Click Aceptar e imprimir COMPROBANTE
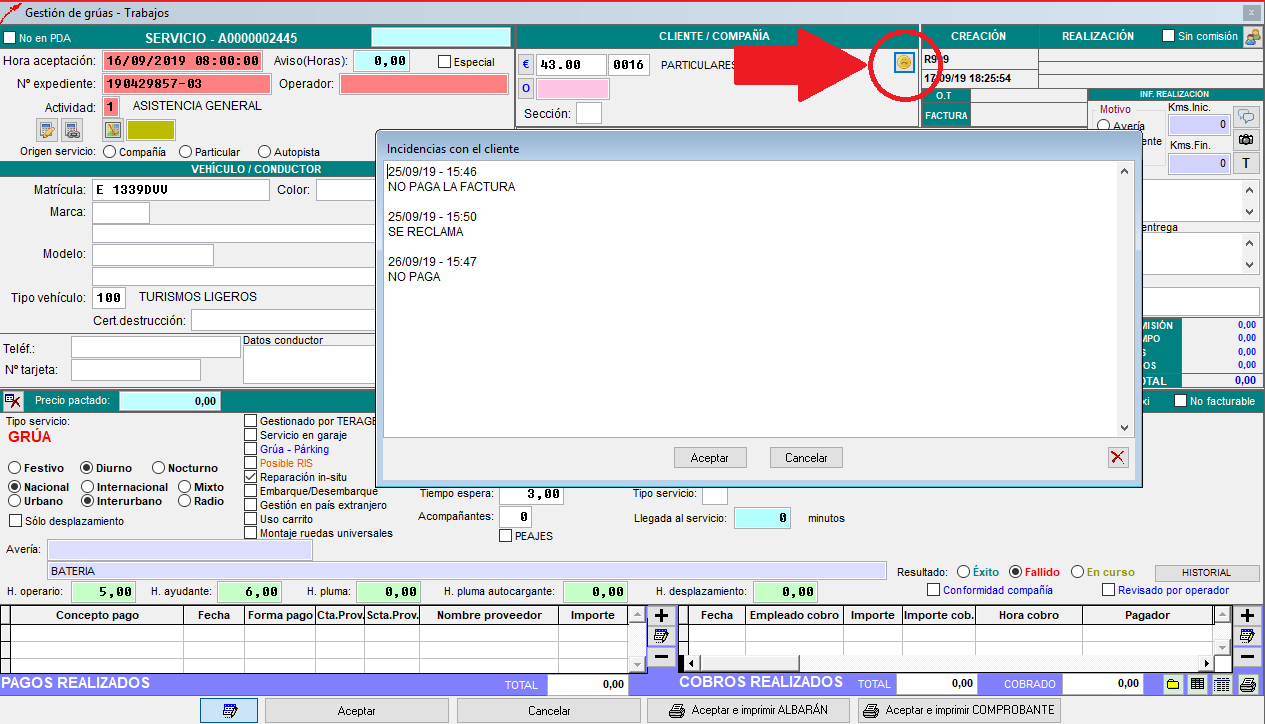 coord(958,711)
